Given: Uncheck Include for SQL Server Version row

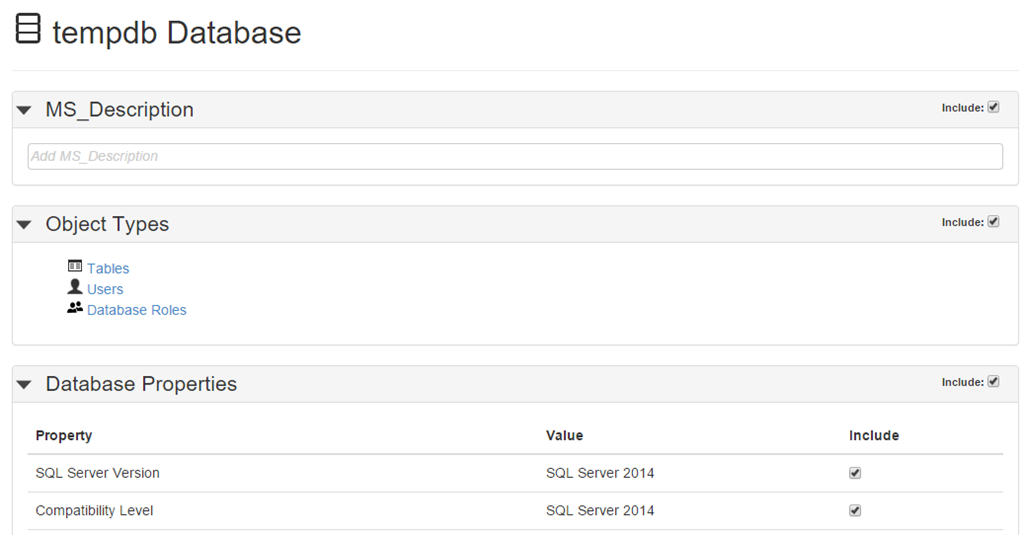Looking at the screenshot, I should 855,473.
